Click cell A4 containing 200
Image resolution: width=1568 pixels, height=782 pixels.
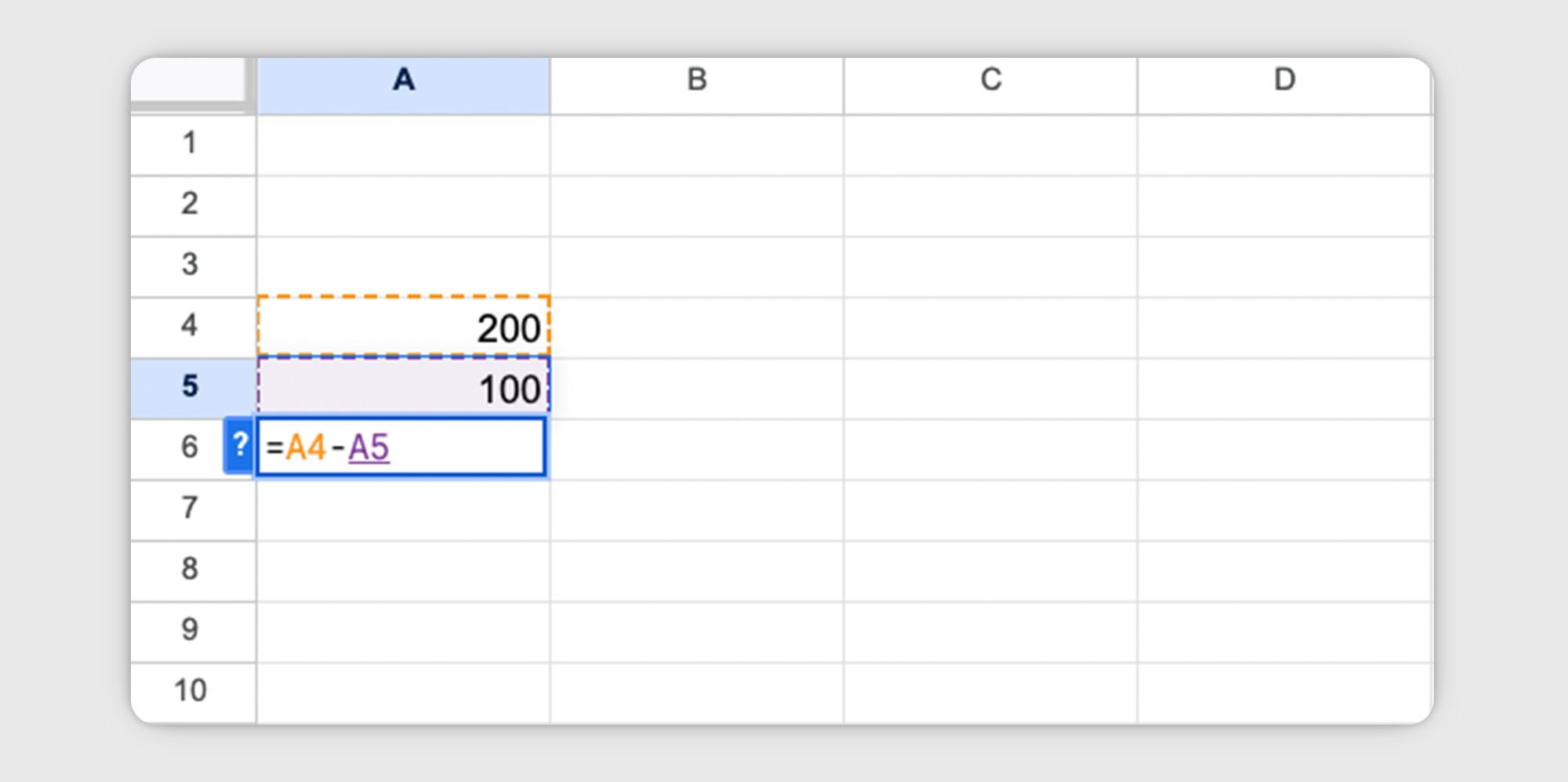tap(403, 327)
